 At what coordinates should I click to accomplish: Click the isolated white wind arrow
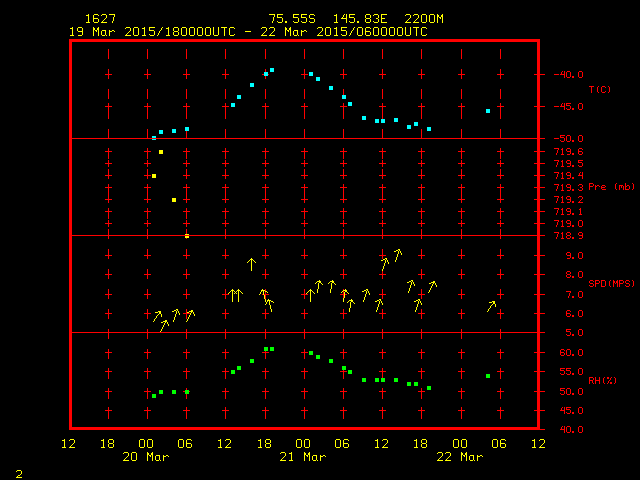click(251, 264)
